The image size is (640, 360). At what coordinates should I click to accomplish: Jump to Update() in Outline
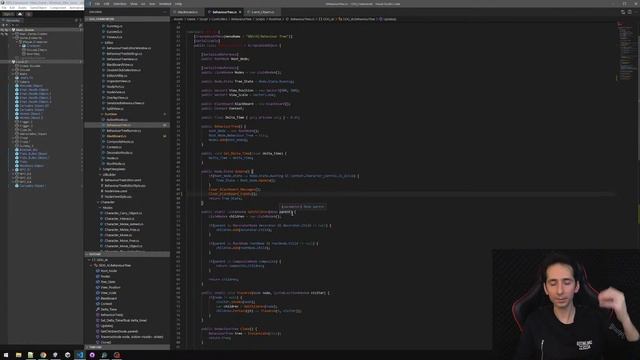[107, 326]
